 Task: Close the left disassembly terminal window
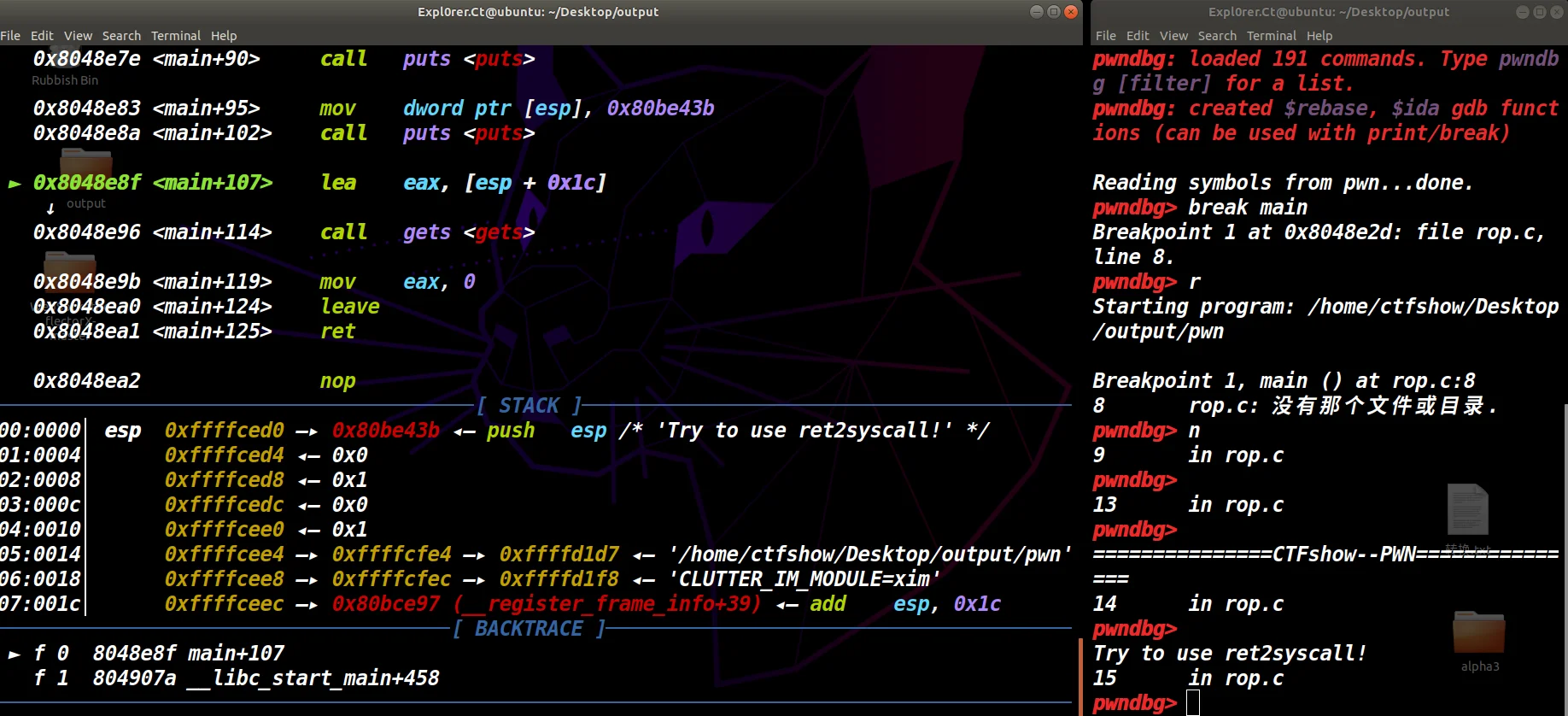point(1071,12)
